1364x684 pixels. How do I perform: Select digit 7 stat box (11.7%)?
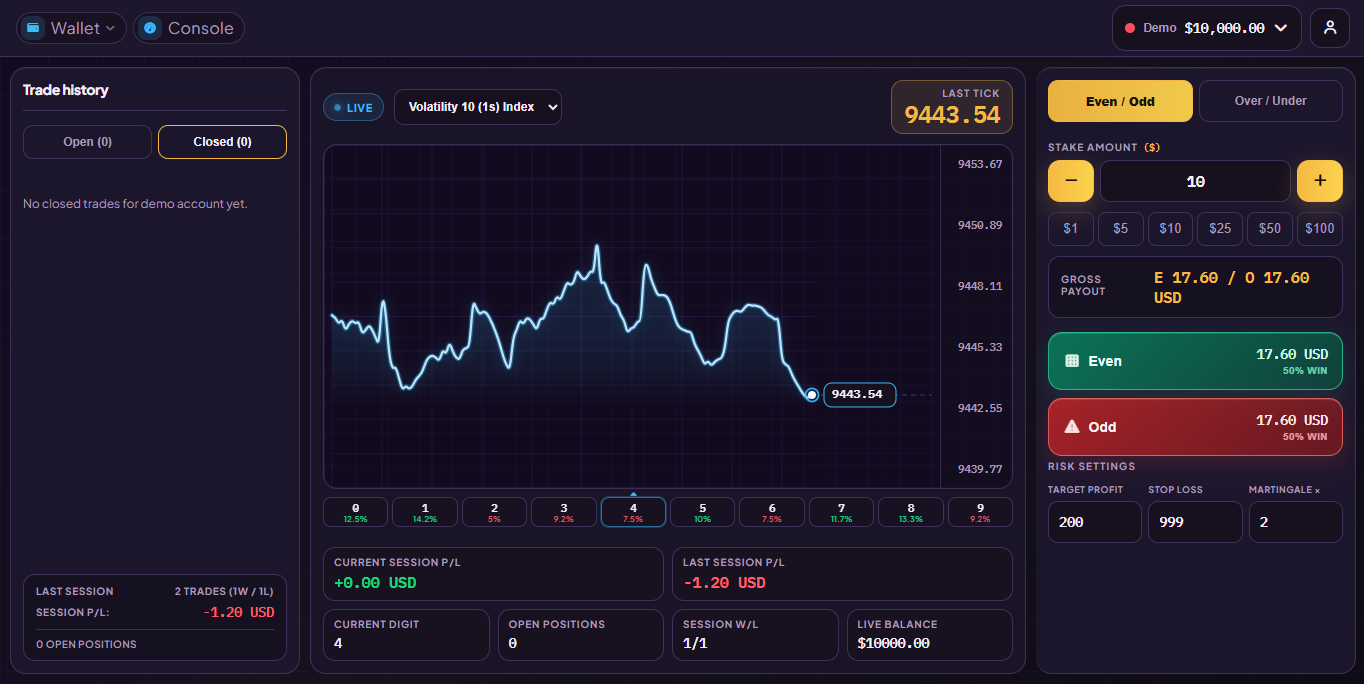841,512
